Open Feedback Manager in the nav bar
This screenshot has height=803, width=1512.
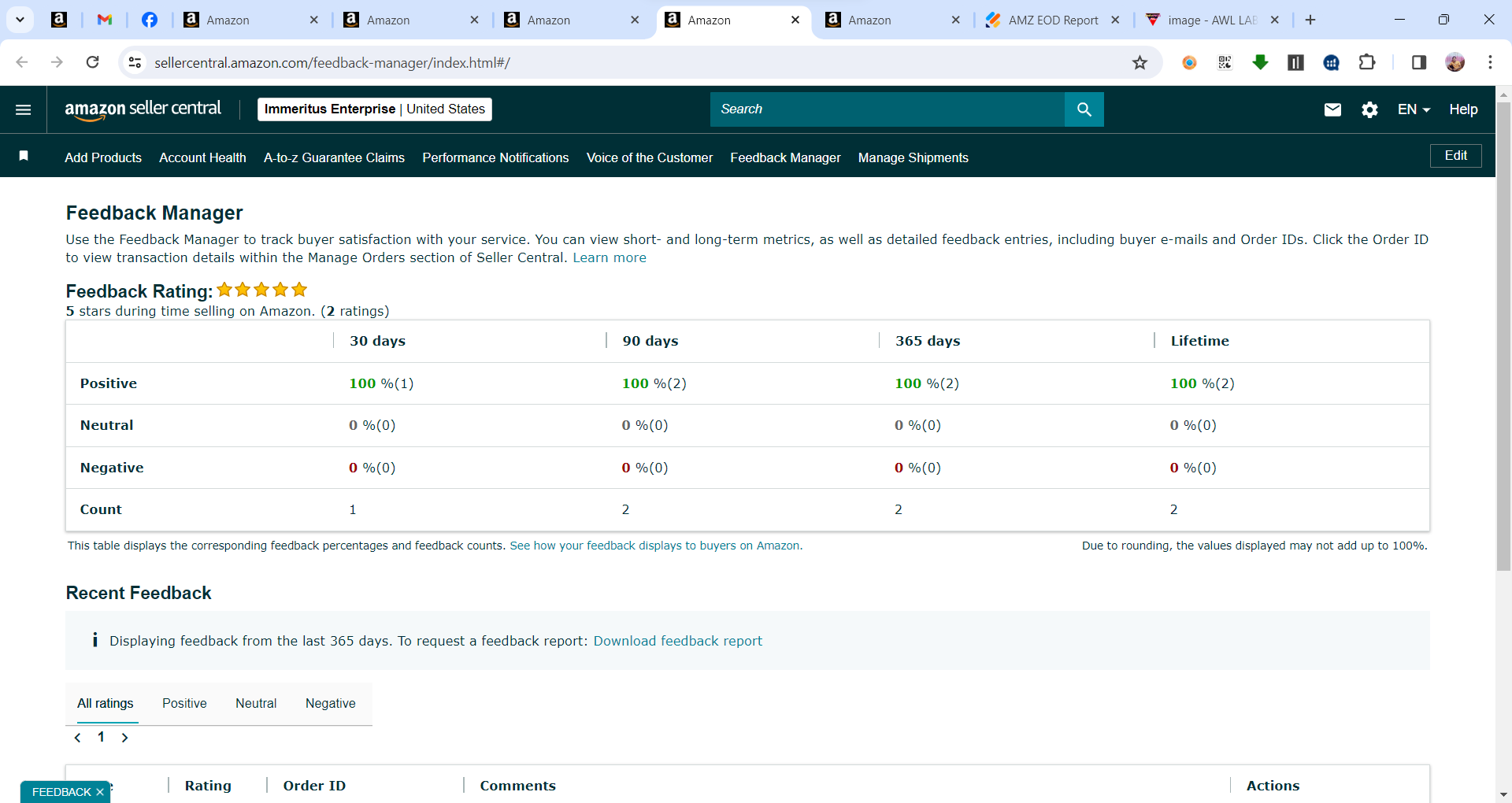(x=785, y=157)
